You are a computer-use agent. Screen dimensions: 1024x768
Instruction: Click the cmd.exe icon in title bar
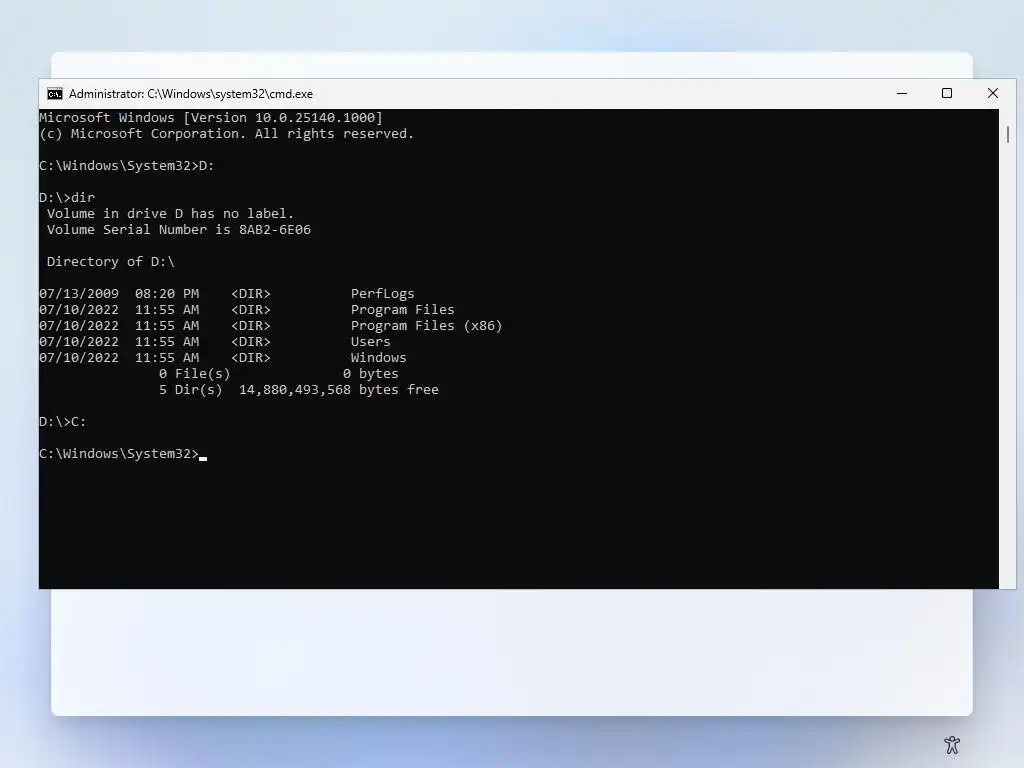click(x=55, y=94)
